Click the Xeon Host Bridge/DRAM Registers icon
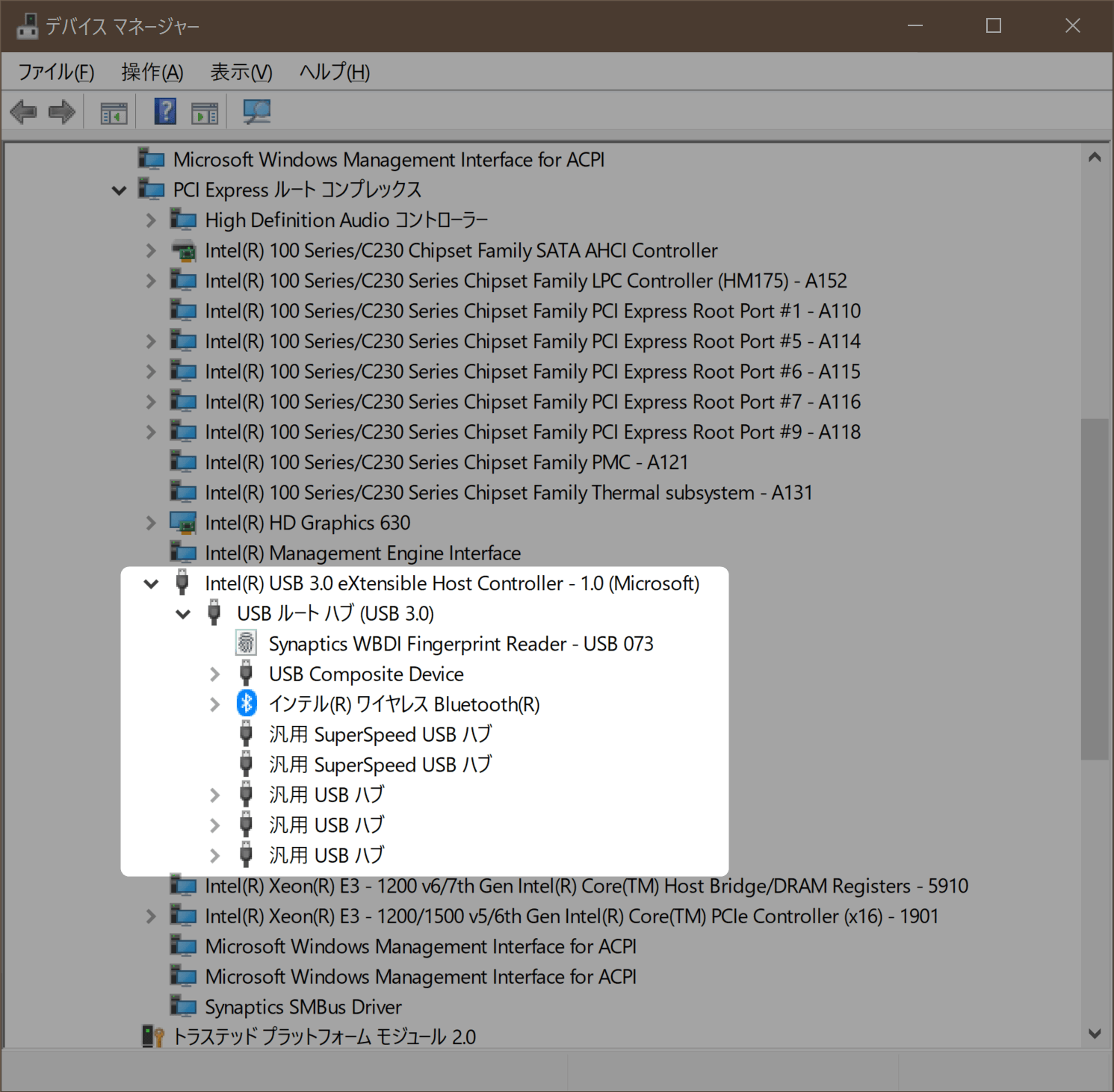 [183, 885]
